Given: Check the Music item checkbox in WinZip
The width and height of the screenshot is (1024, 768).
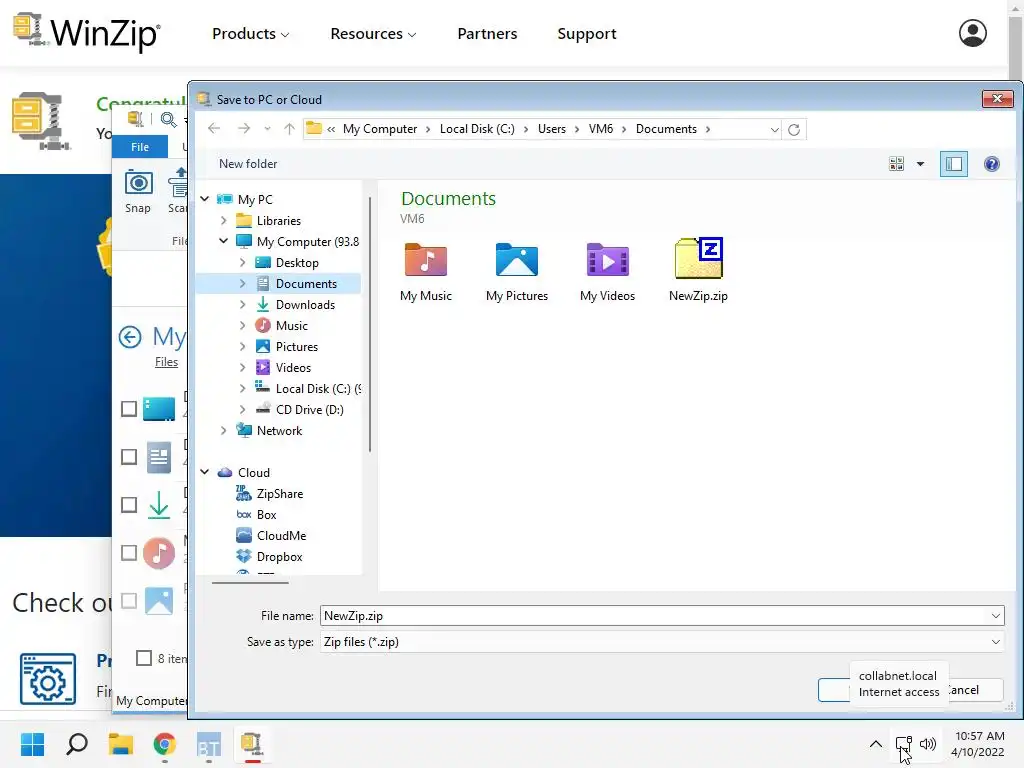Looking at the screenshot, I should [x=129, y=552].
